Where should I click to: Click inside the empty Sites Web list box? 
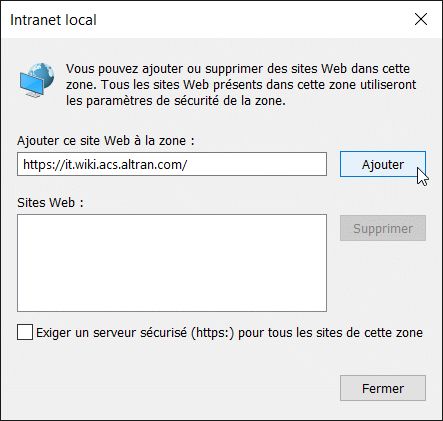pyautogui.click(x=172, y=263)
